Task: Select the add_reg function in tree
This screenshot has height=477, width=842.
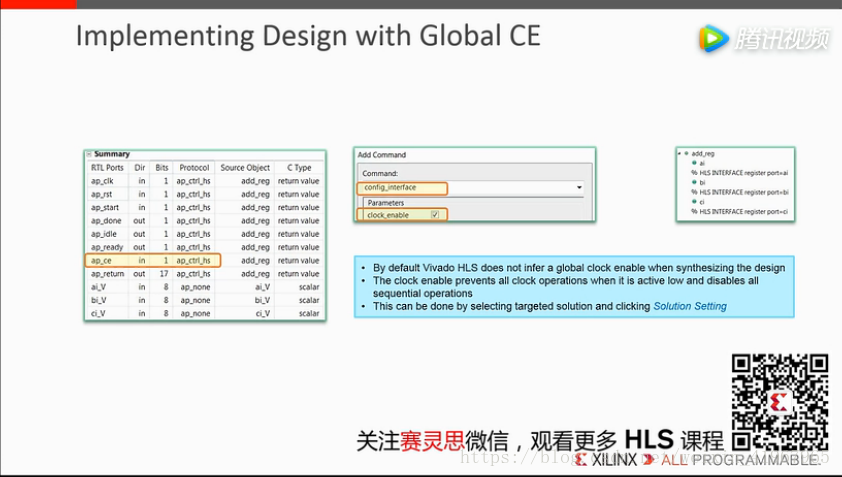Action: 703,154
